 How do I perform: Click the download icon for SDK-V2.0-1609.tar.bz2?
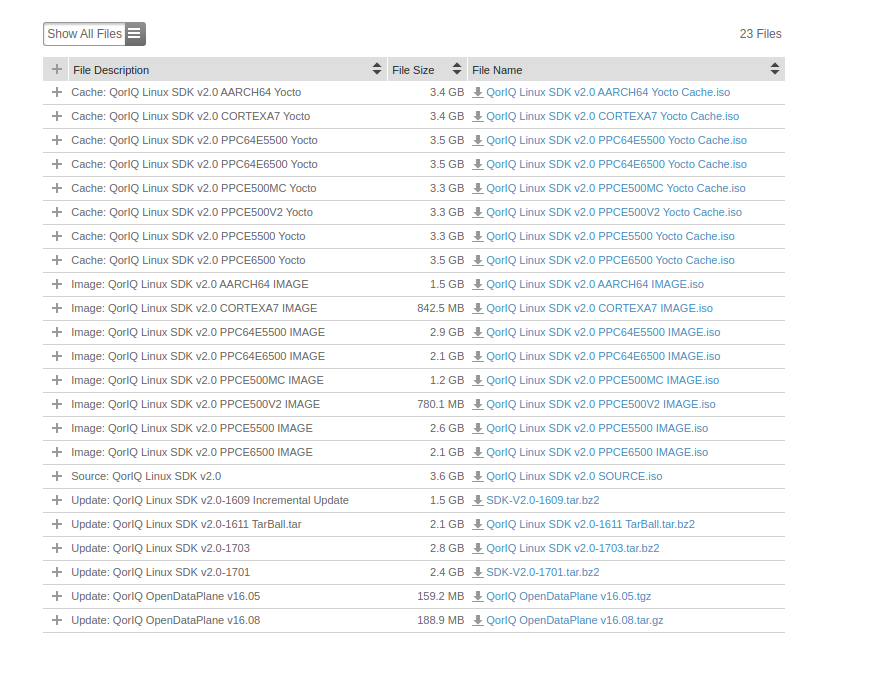(x=479, y=500)
